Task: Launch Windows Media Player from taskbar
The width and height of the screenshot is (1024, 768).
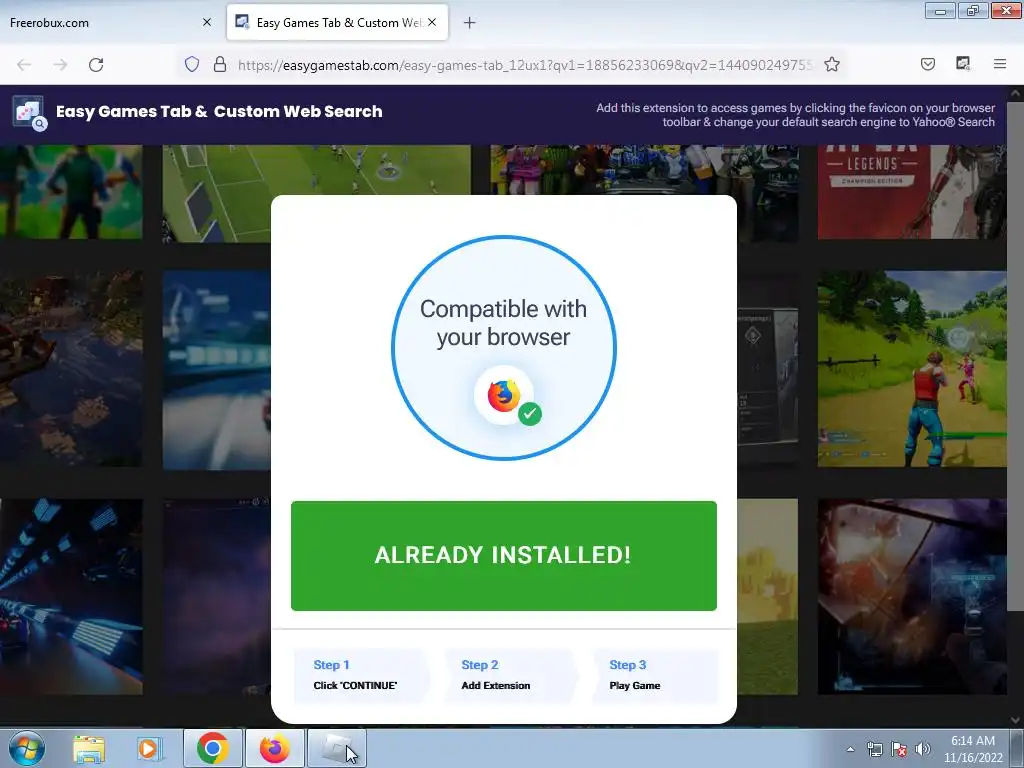Action: coord(149,749)
